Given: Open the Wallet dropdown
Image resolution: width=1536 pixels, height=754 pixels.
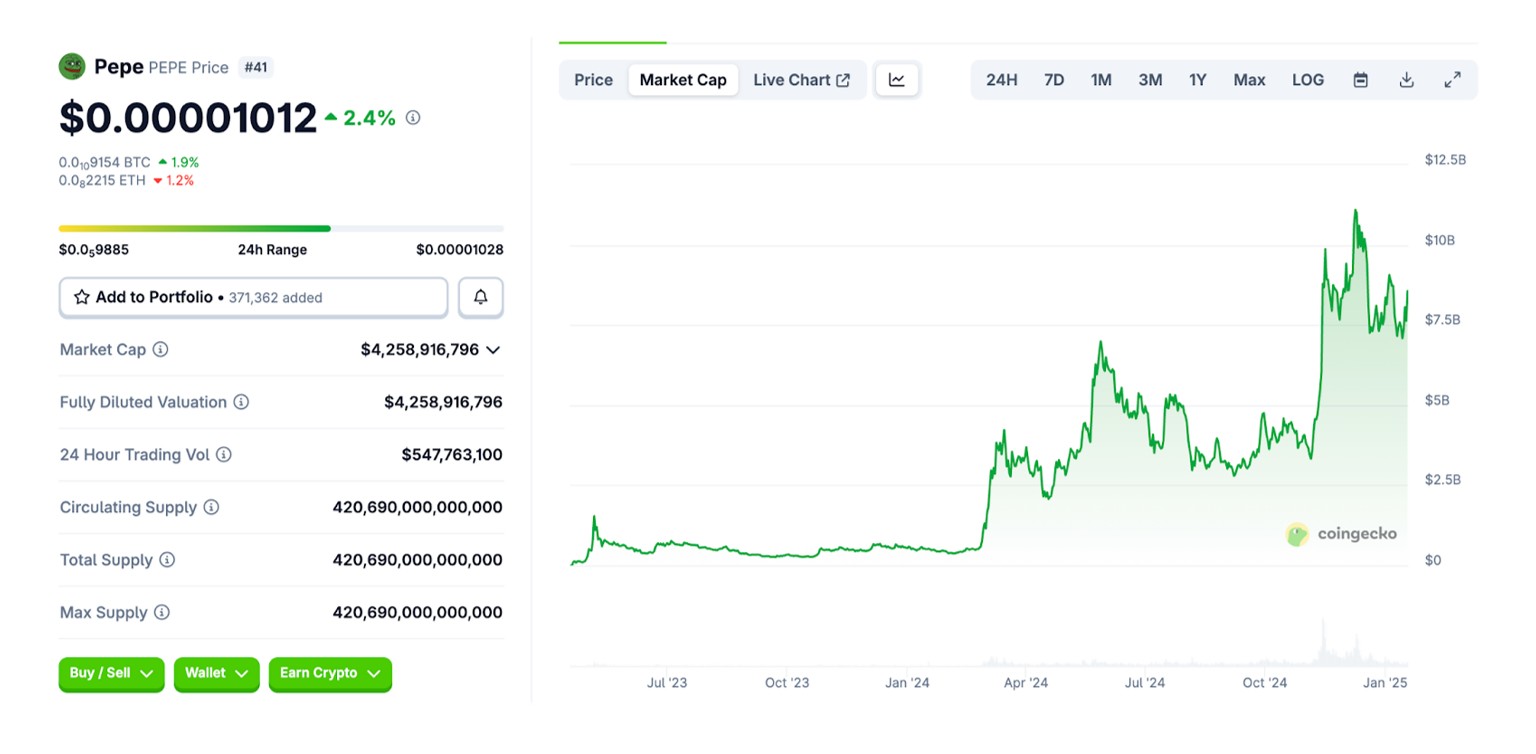Looking at the screenshot, I should 216,674.
